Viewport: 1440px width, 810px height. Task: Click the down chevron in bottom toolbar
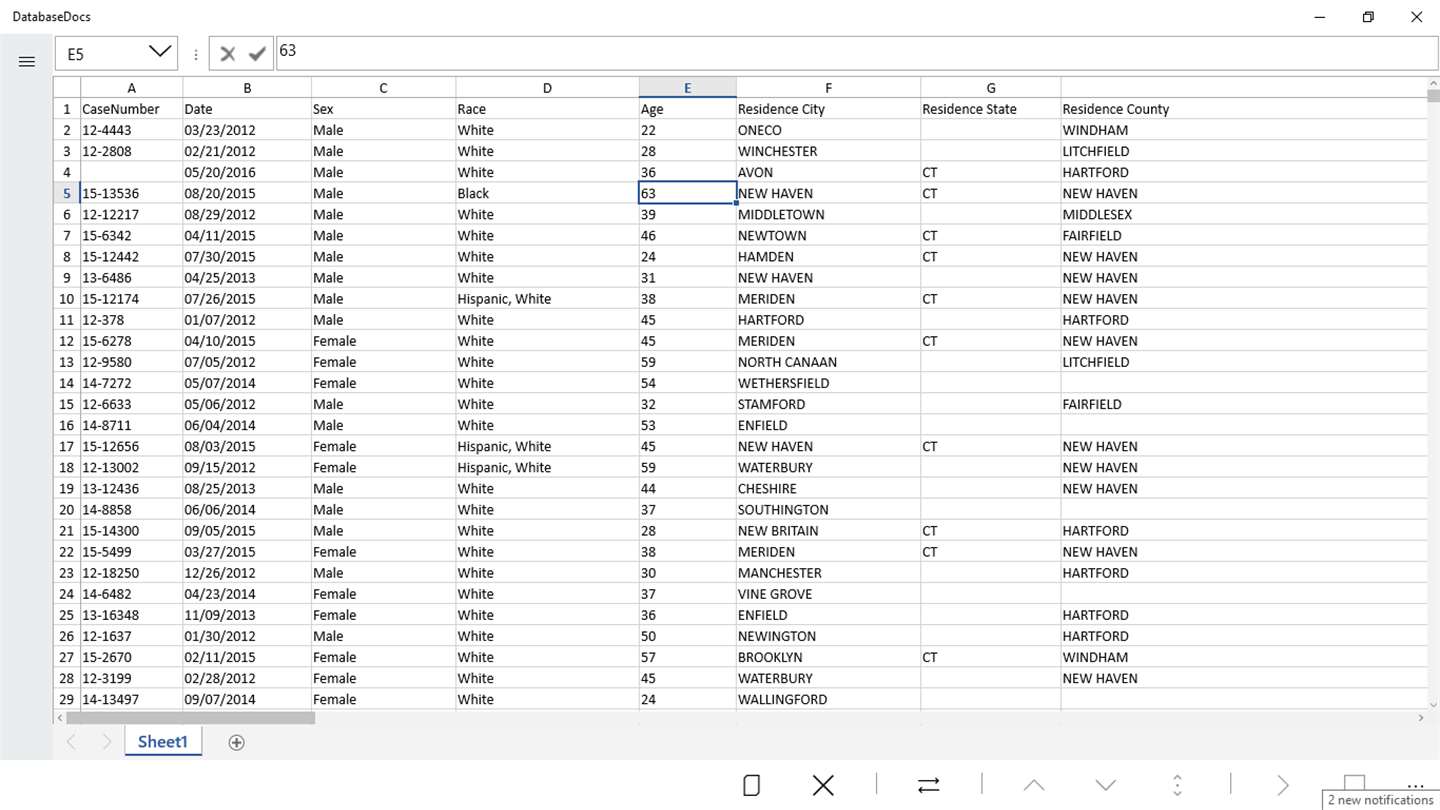(1105, 785)
